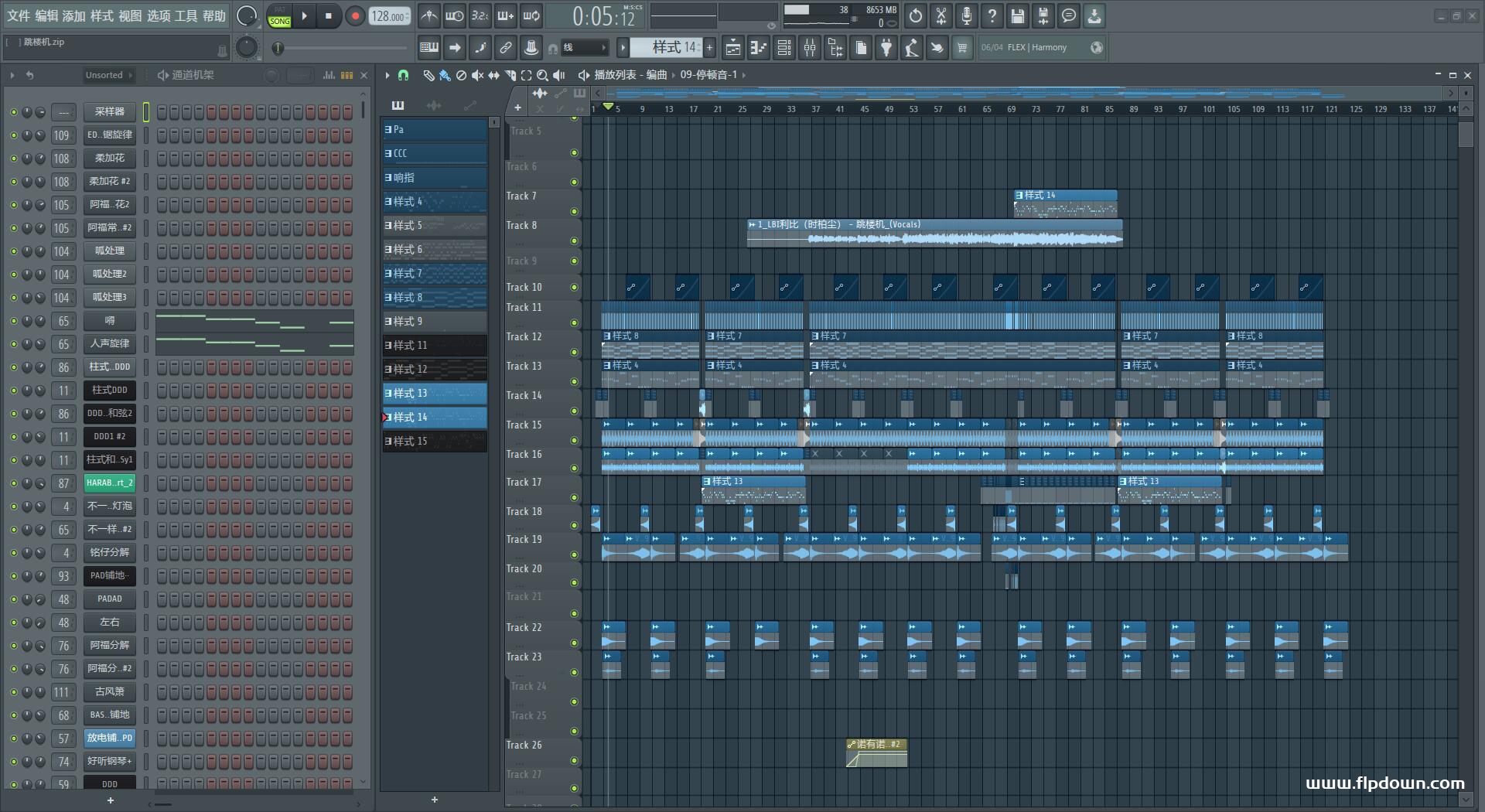Click the save project floppy disk icon
Screen dimensions: 1485x812
(x=1017, y=15)
